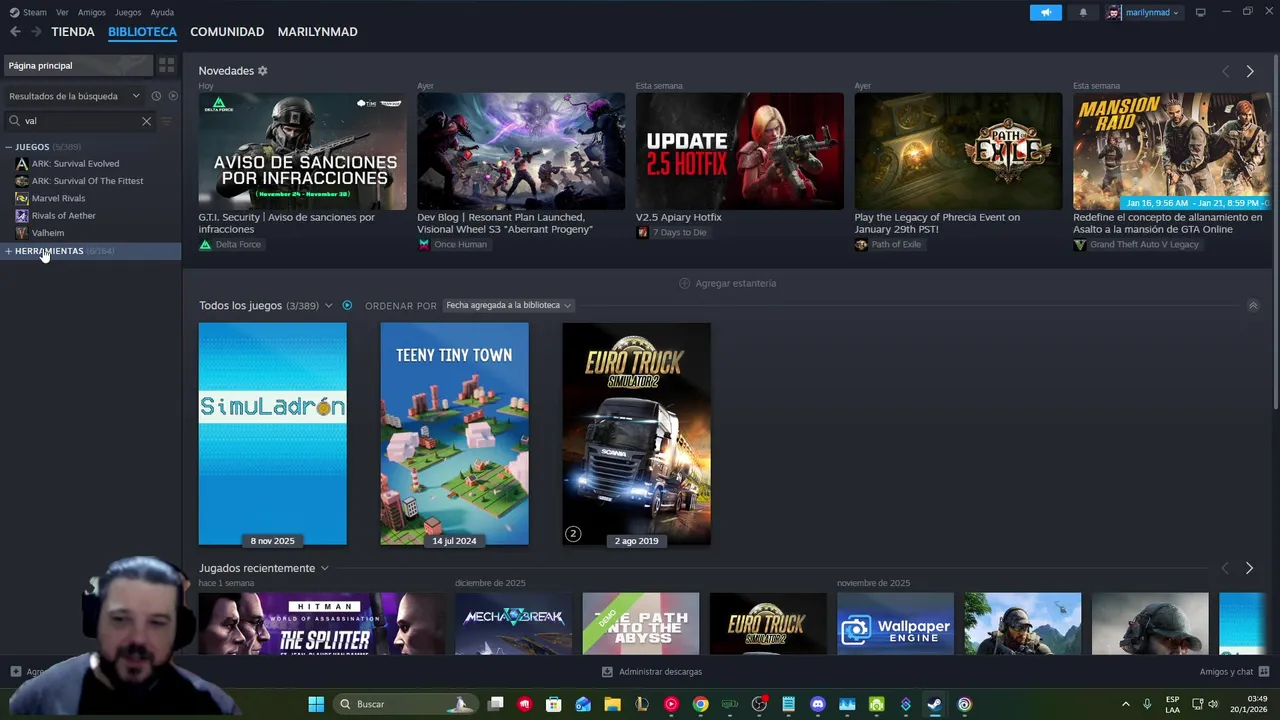Screen dimensions: 1280x720
Task: Show ready-to-play games filter icon
Action: 173,96
